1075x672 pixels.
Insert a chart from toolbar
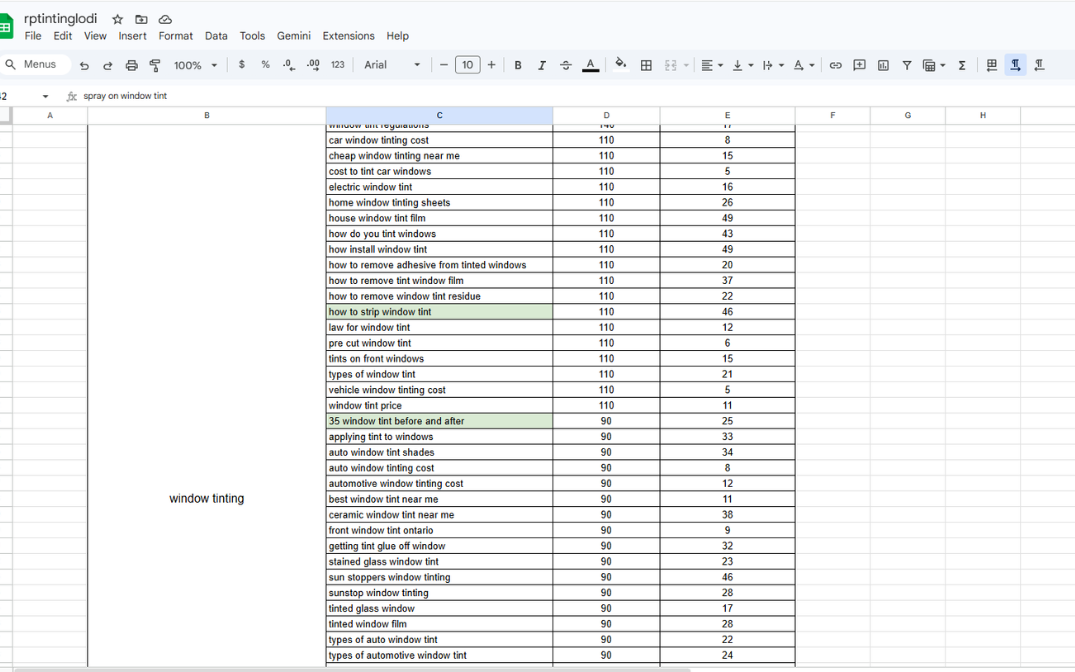(x=883, y=65)
